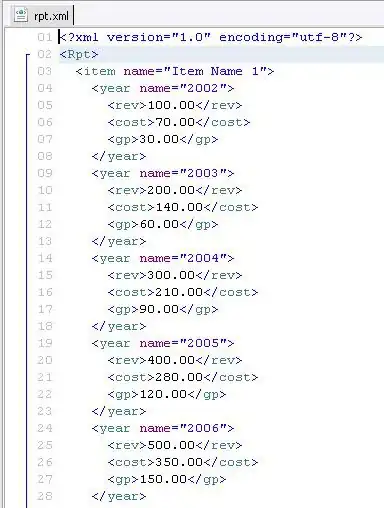
Task: Click the rev value 300.00 line
Action: click(x=175, y=275)
